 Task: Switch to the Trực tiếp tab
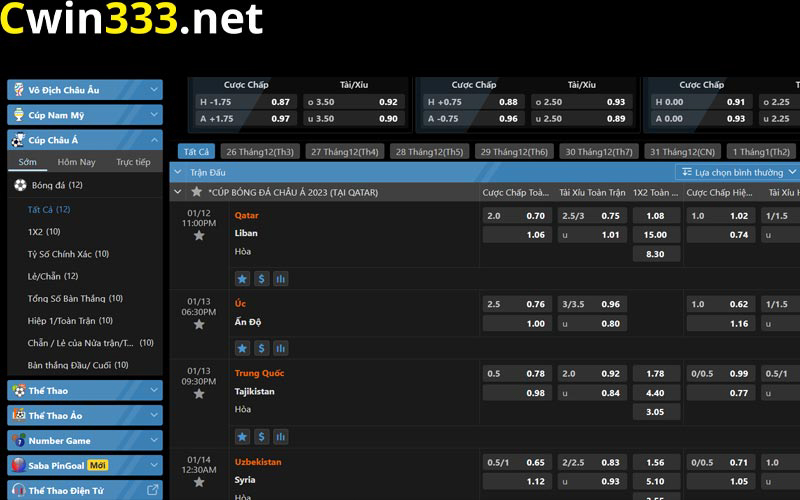click(133, 162)
